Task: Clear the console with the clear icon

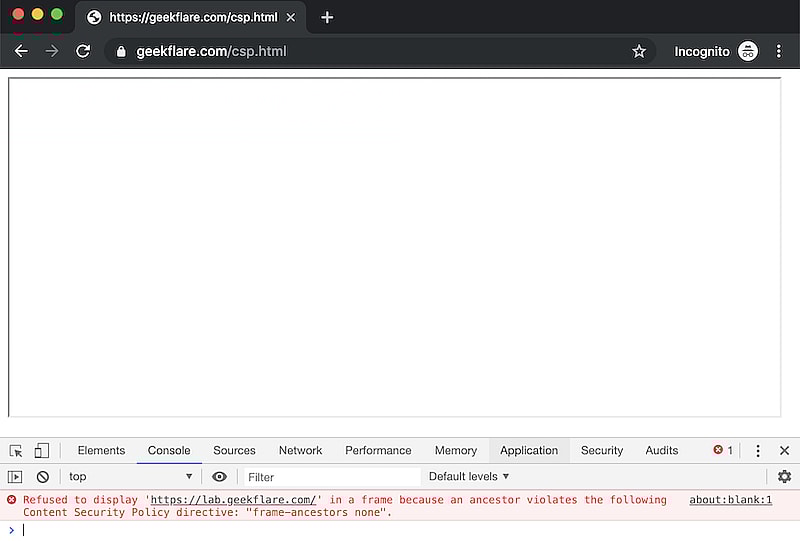Action: pos(43,477)
